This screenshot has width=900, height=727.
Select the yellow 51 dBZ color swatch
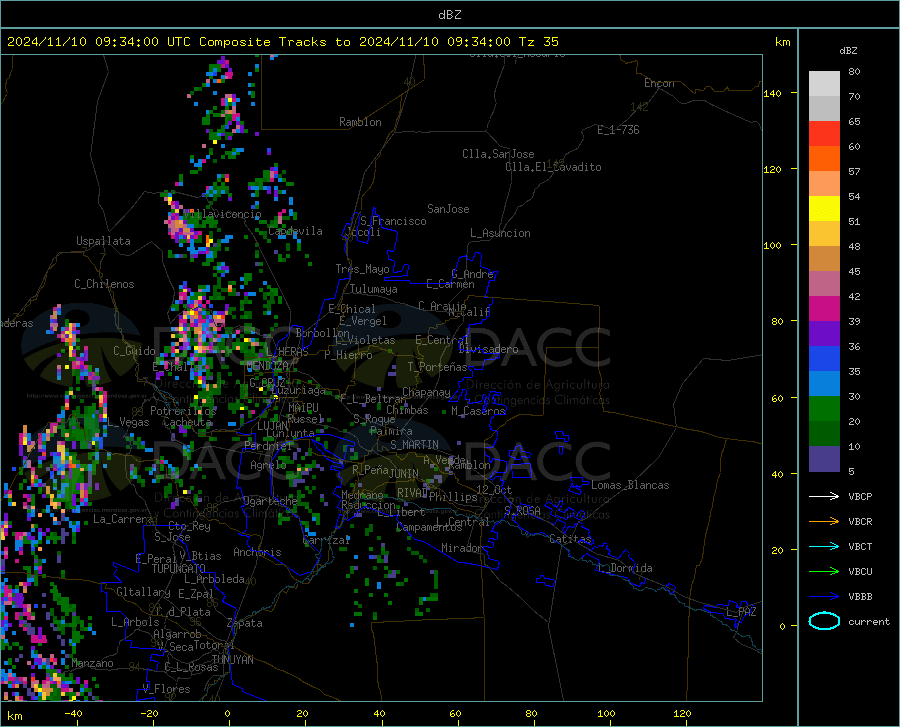point(824,209)
